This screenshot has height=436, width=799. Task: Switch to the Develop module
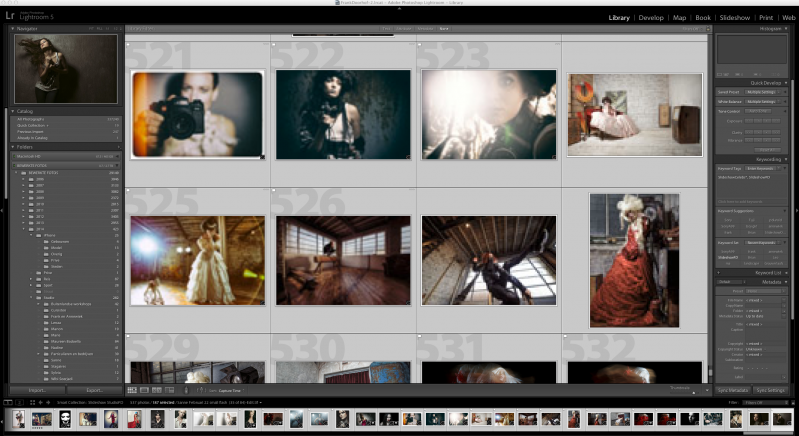[x=651, y=17]
